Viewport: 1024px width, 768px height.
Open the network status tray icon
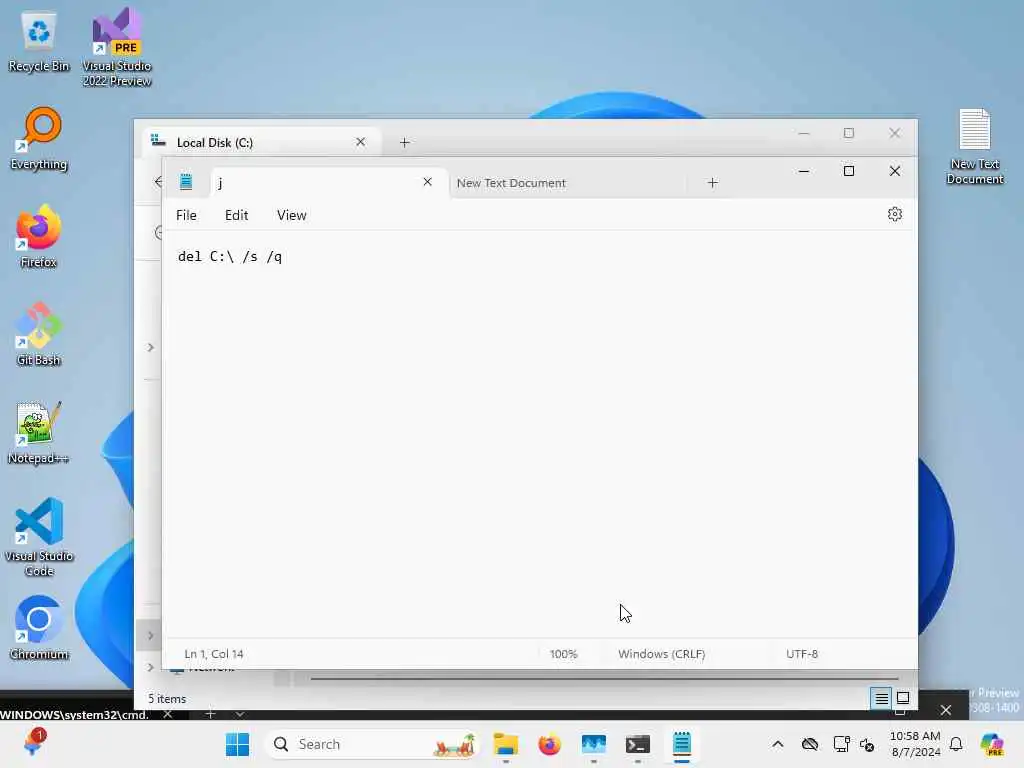tap(841, 744)
